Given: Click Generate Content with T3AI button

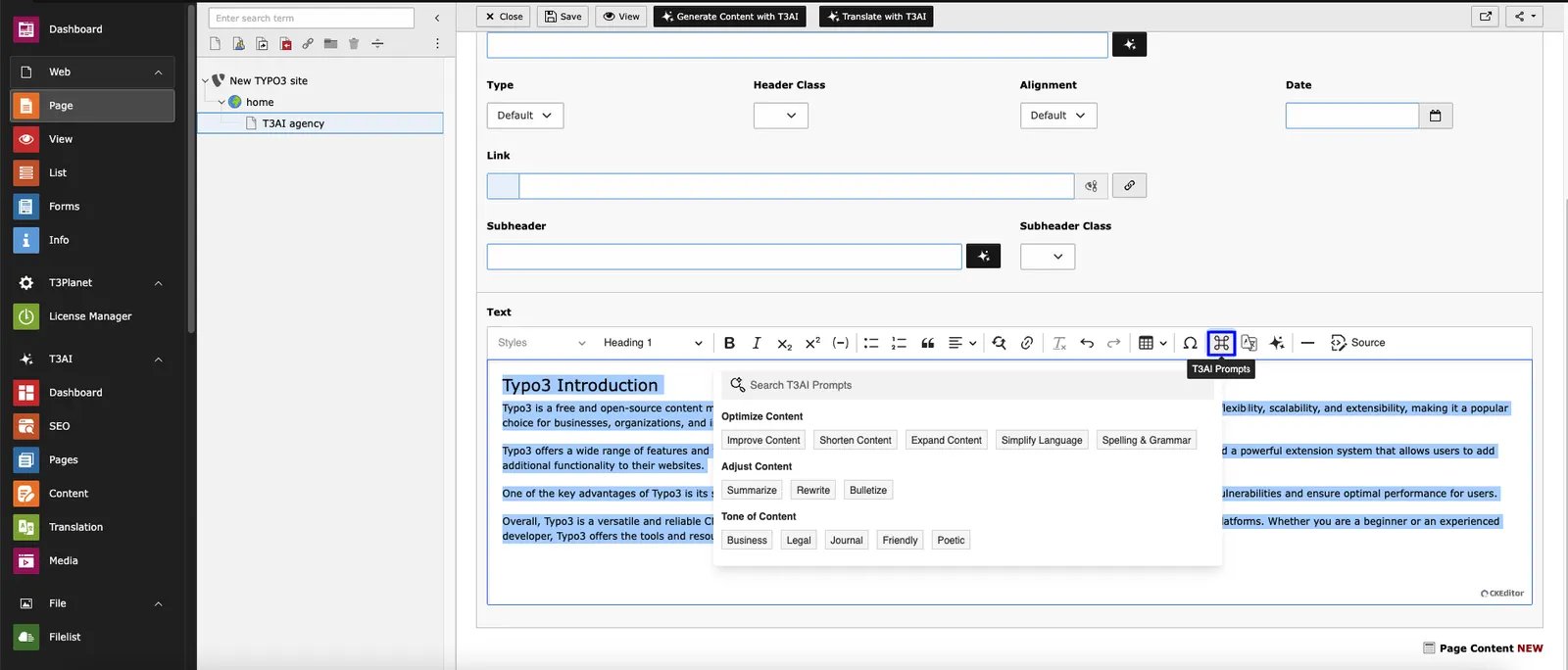Looking at the screenshot, I should [730, 17].
